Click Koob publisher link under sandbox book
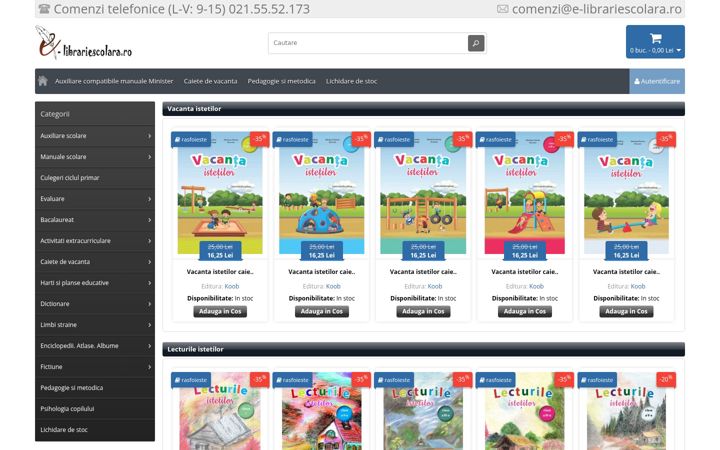The image size is (720, 450). point(232,286)
